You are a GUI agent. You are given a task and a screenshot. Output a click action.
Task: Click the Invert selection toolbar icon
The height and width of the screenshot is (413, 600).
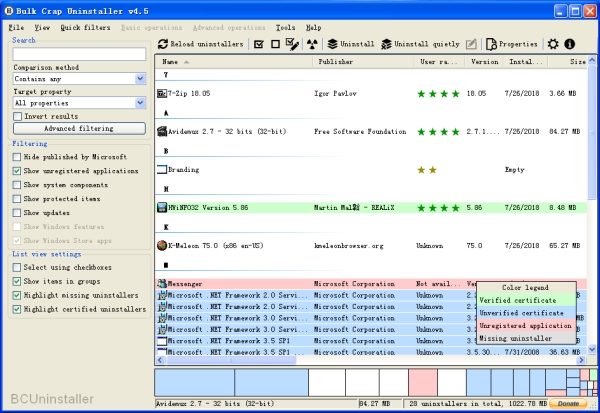coord(292,44)
